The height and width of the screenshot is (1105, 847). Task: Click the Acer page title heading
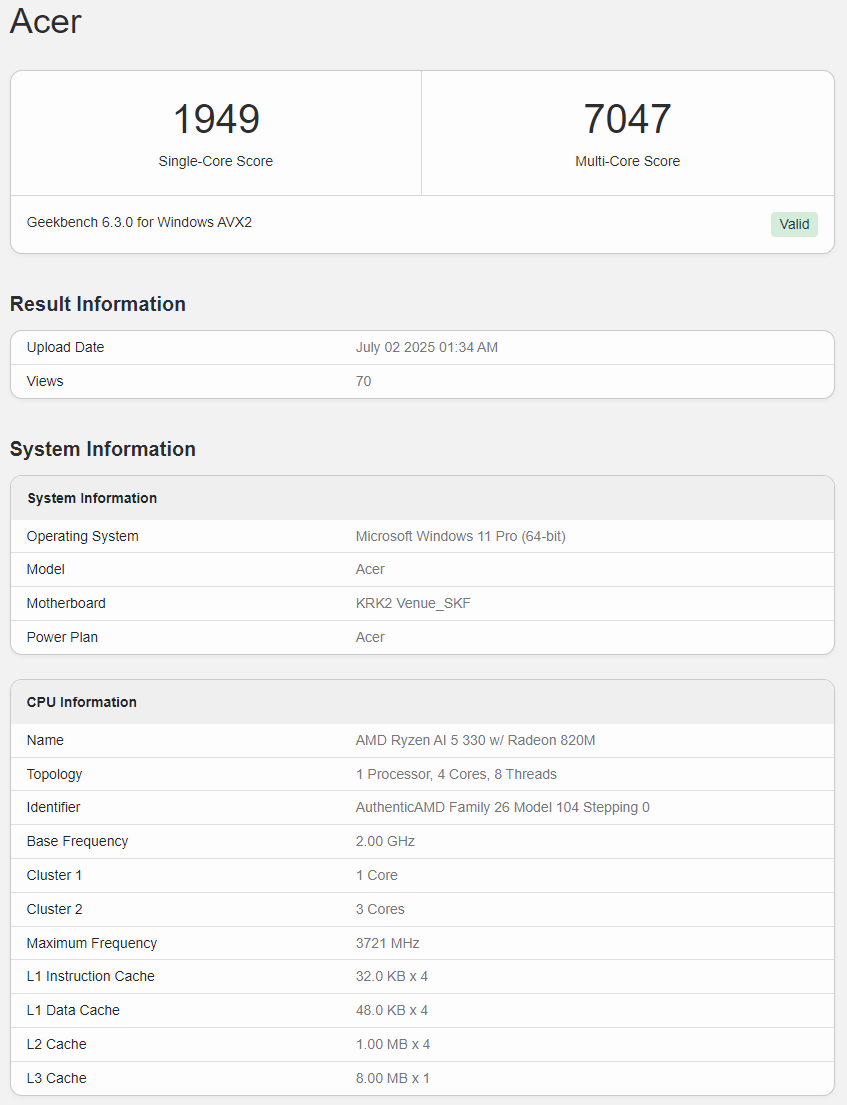[46, 21]
